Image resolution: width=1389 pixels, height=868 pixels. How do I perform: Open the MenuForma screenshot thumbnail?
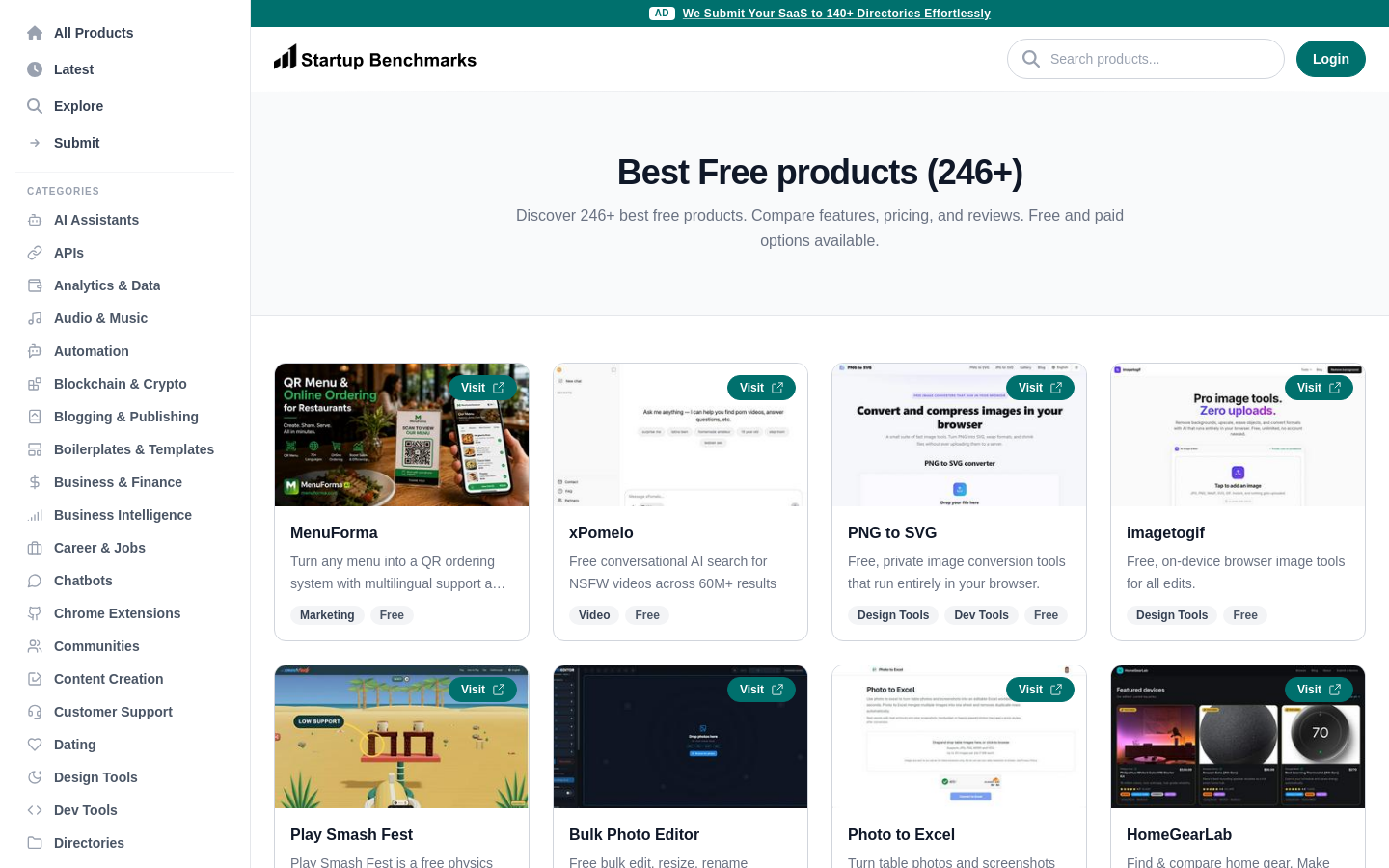pos(401,435)
